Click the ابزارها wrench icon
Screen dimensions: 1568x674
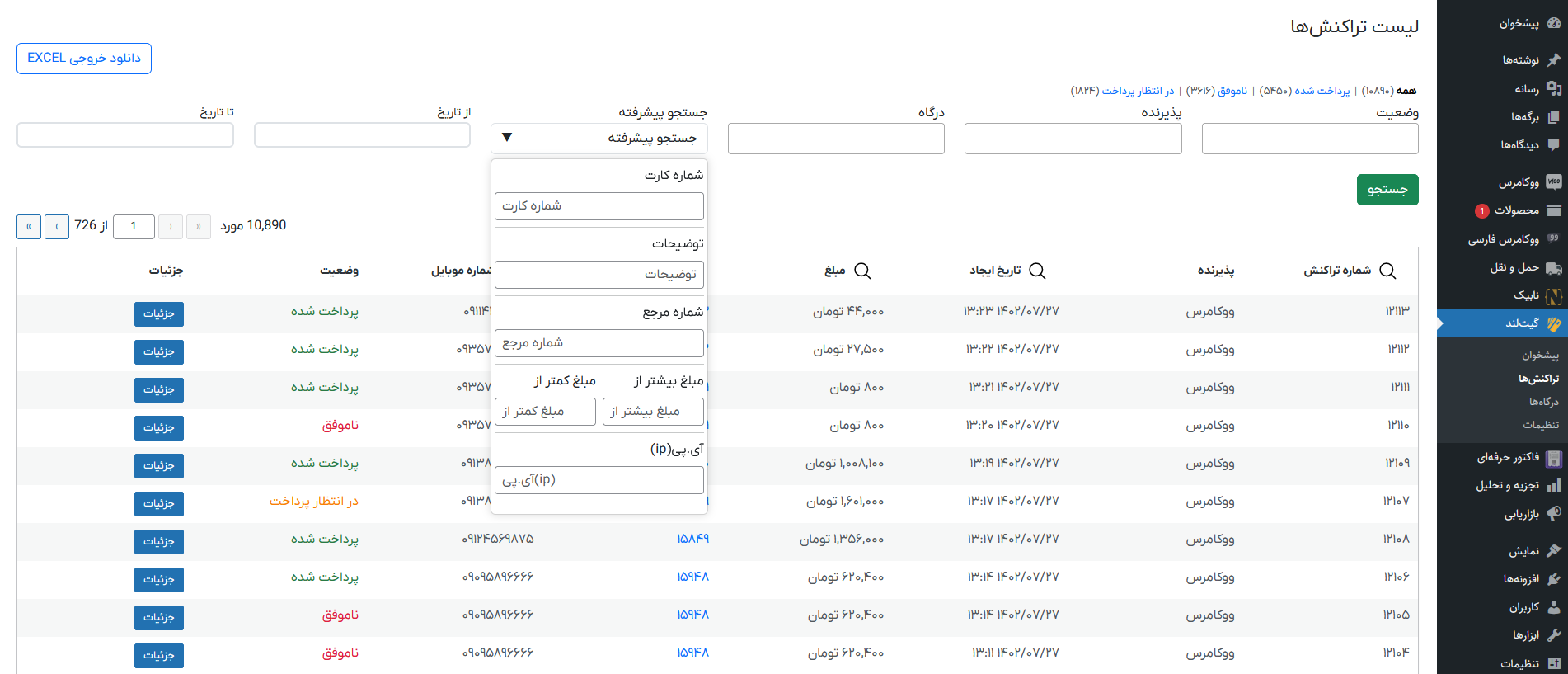1553,635
